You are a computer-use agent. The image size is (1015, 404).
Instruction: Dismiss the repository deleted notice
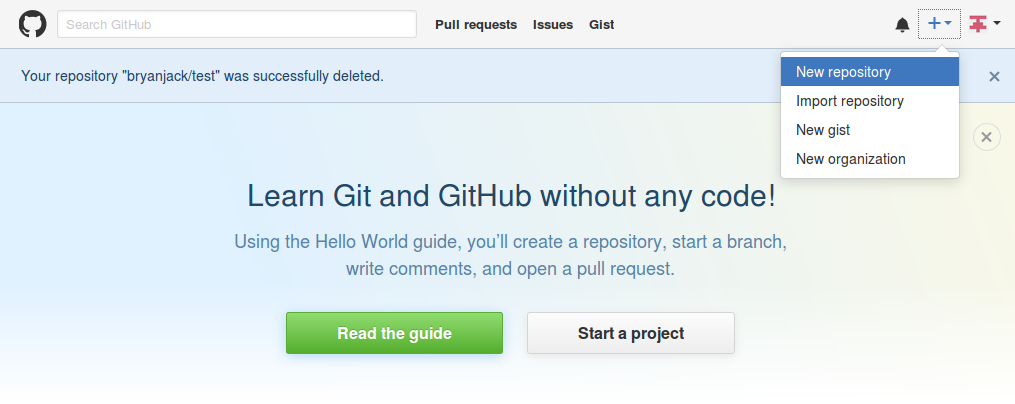tap(994, 76)
